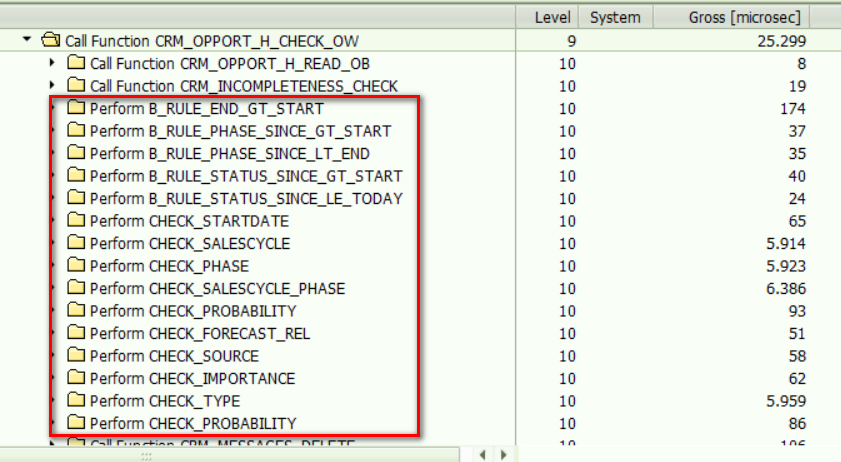Click folder icon of B_RULE_STATUS_SINCE_GT_START

coord(76,175)
